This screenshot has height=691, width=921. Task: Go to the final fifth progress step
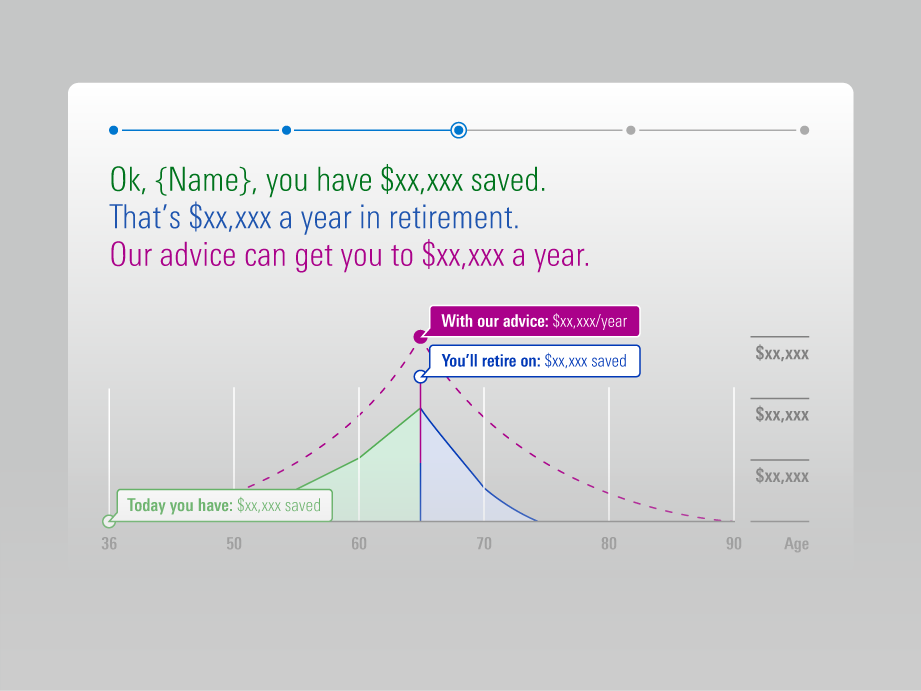point(804,130)
